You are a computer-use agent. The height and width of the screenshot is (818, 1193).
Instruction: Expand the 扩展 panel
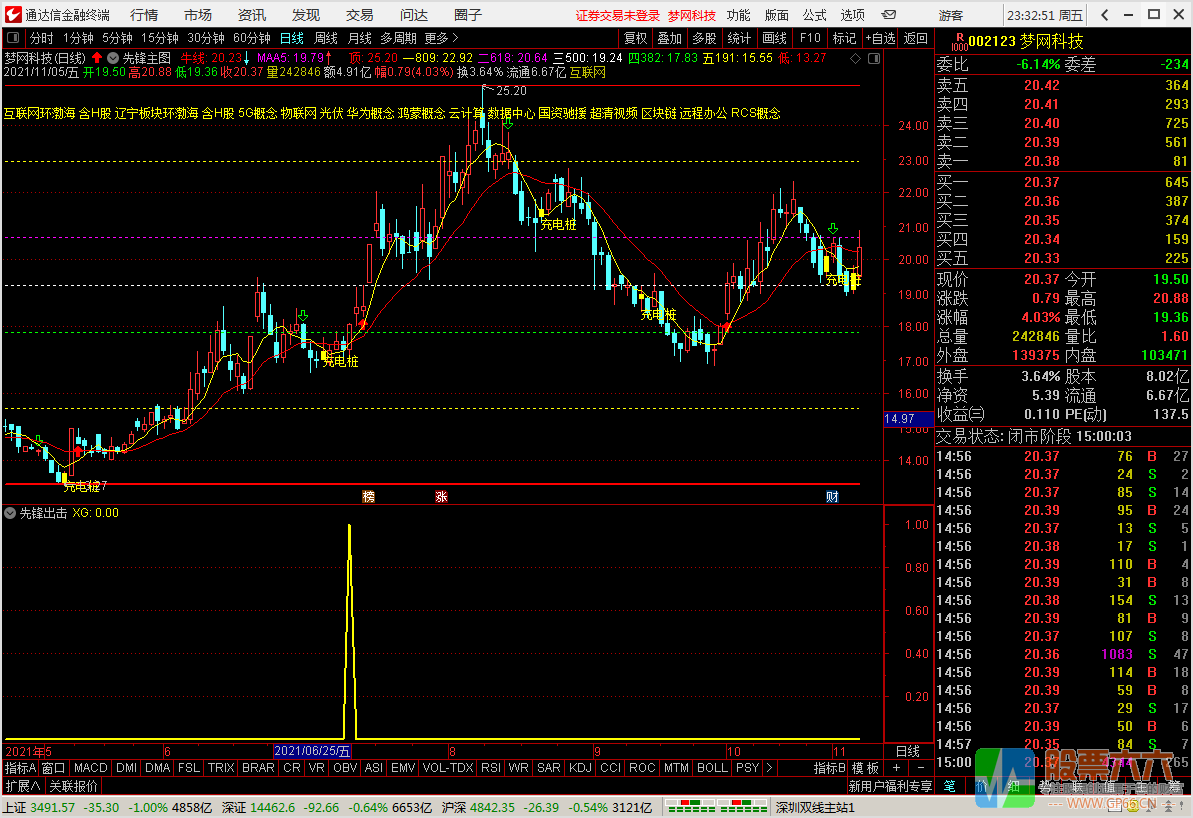24,786
